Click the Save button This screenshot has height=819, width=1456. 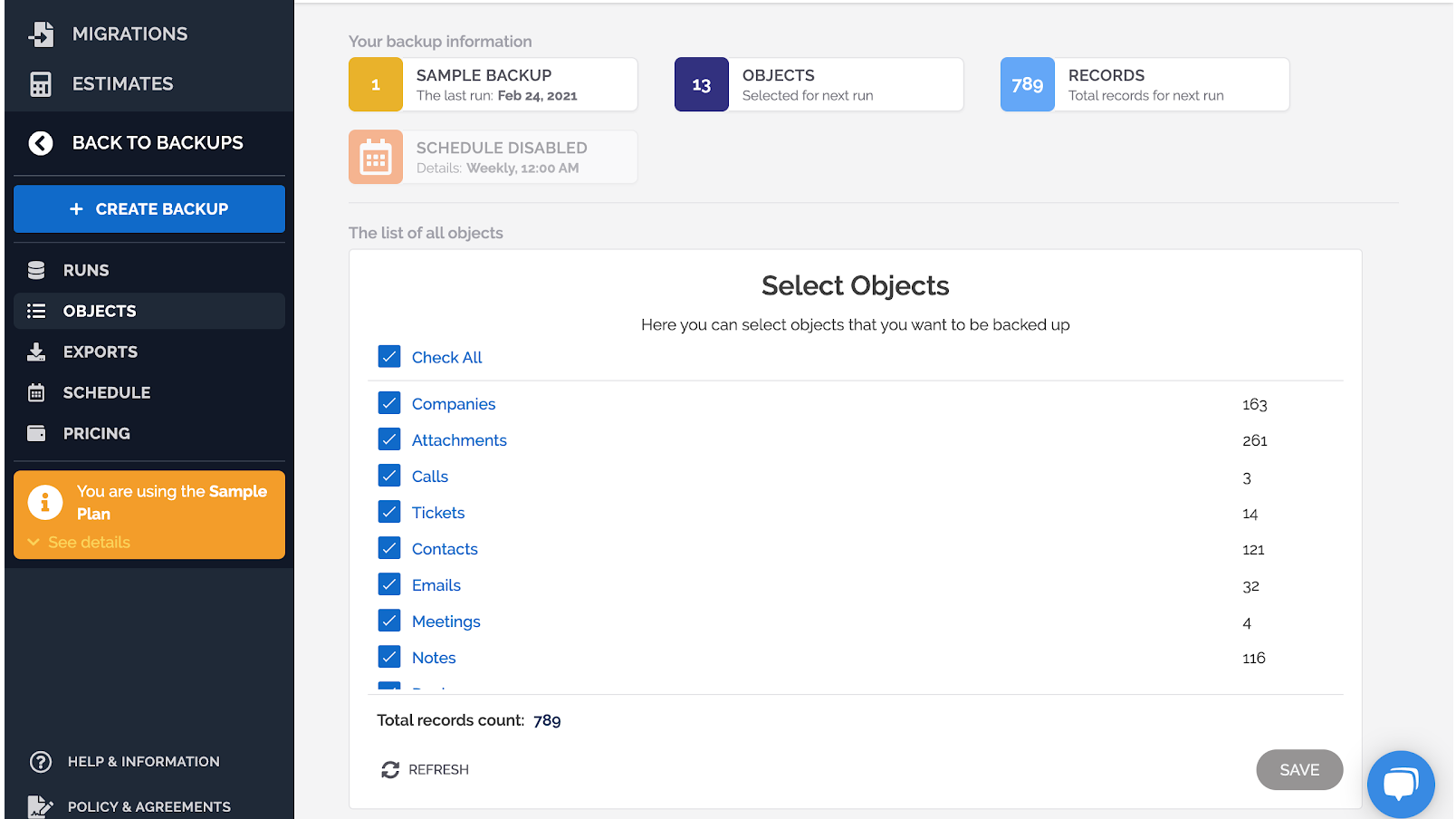point(1298,770)
